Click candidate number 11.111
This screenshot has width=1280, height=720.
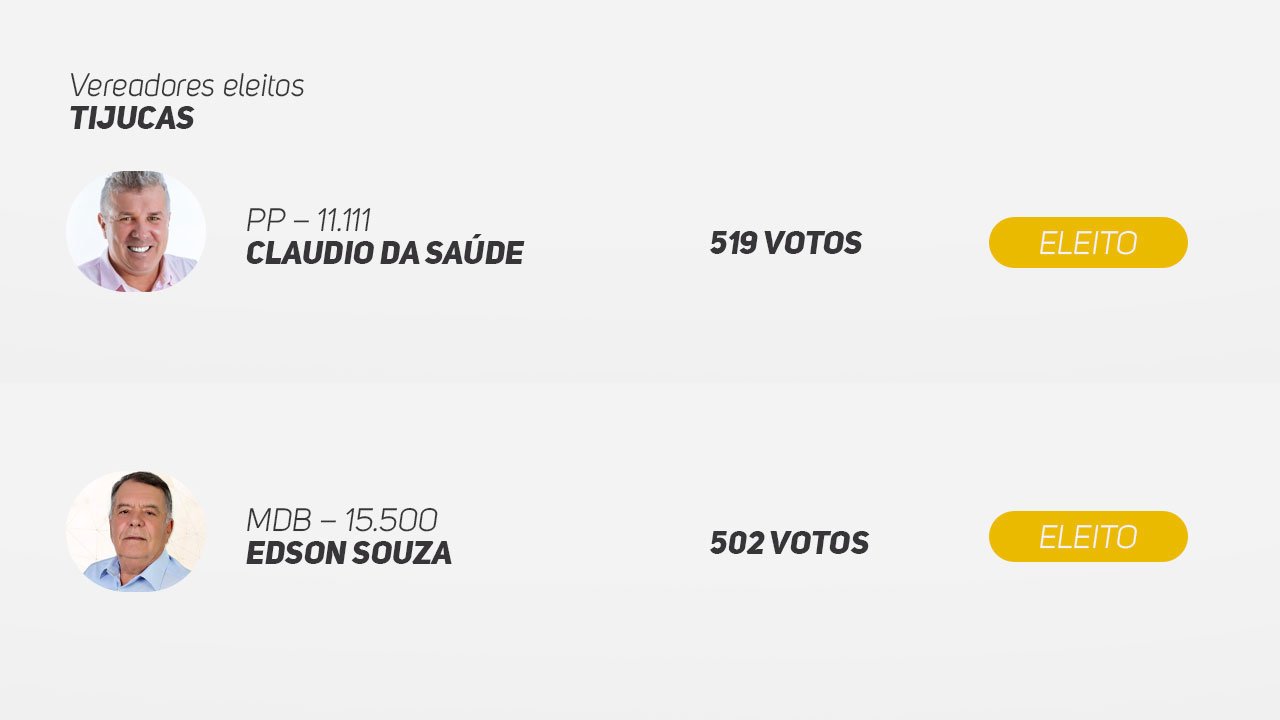343,220
